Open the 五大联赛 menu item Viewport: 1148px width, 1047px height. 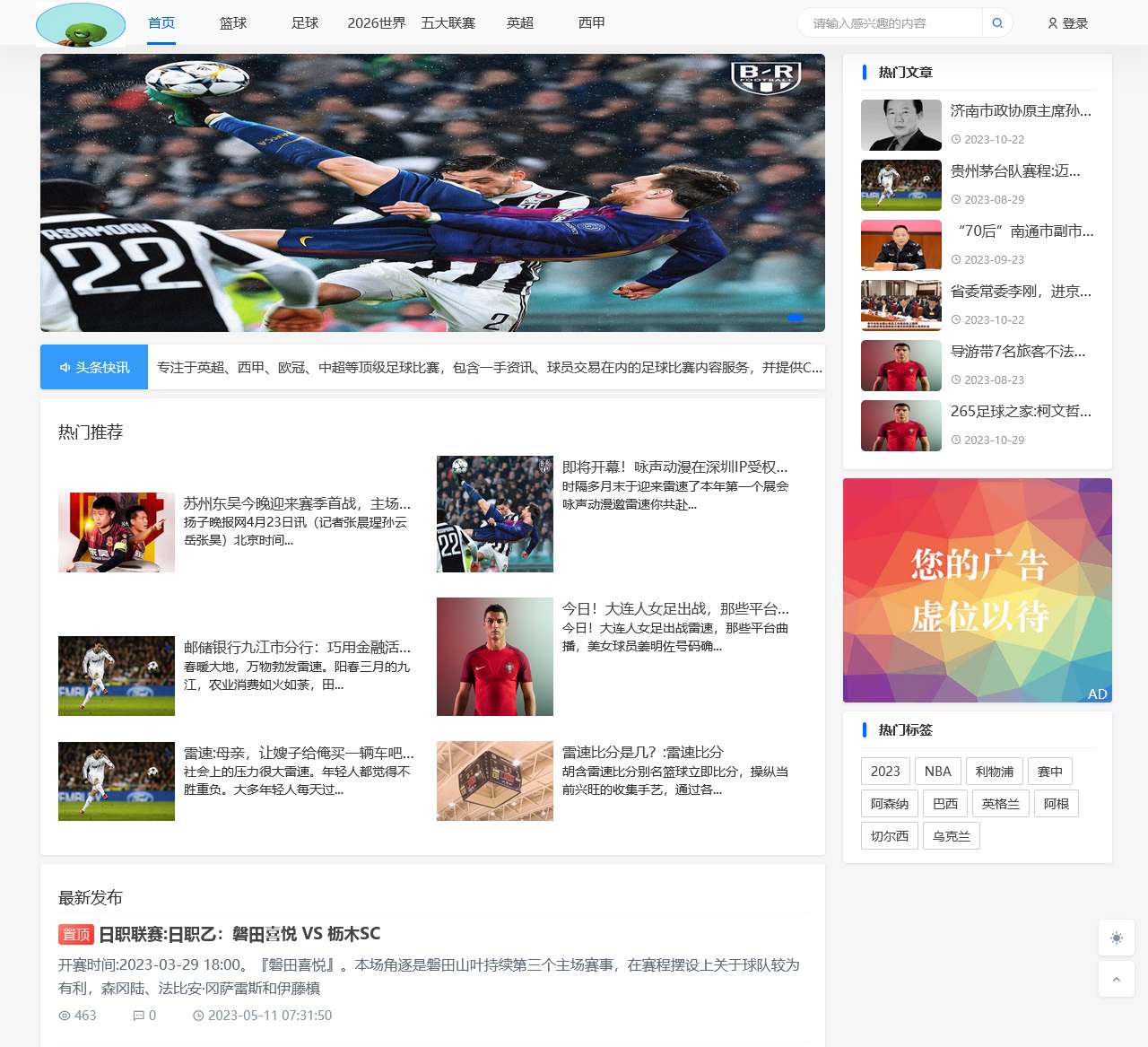coord(448,23)
